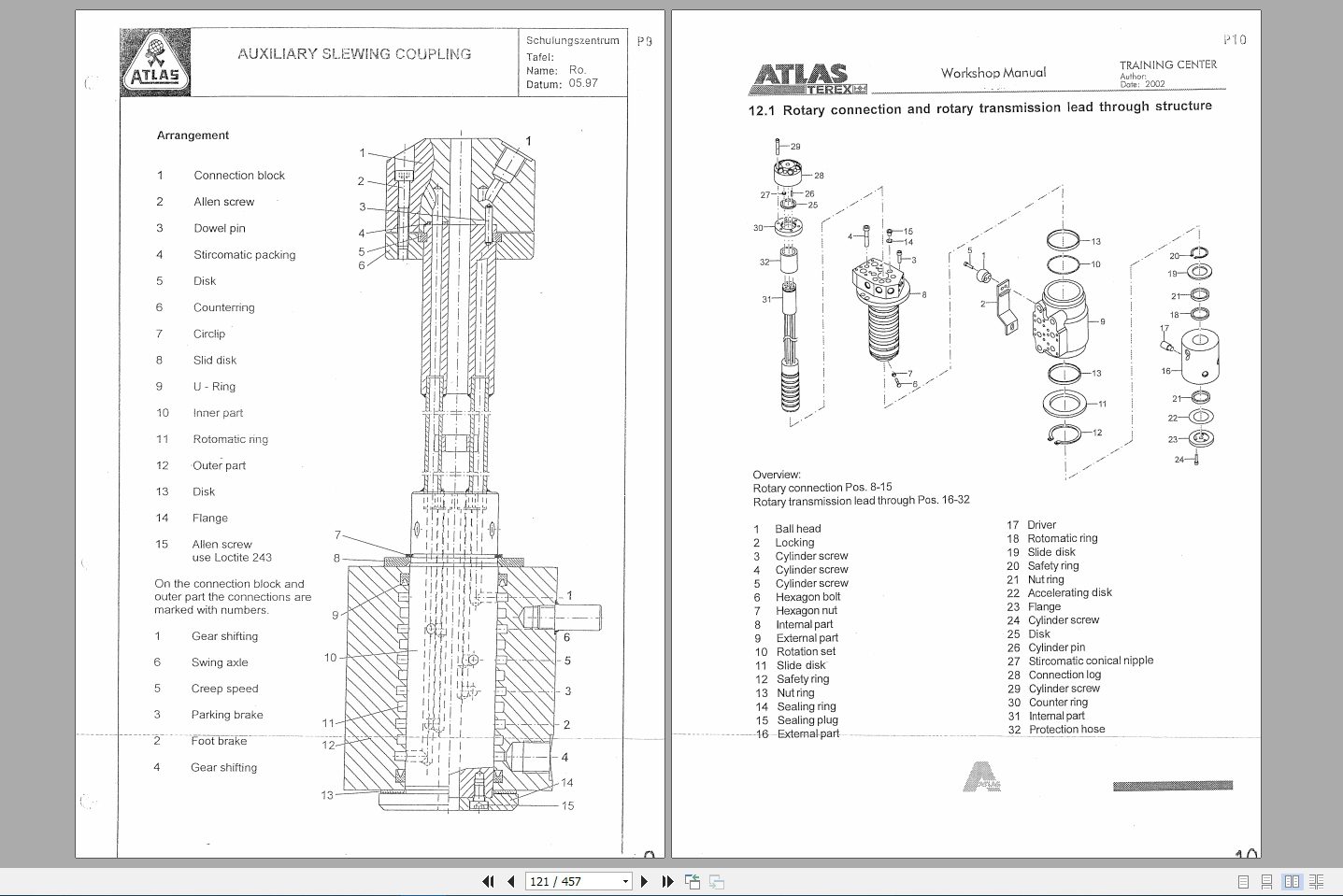This screenshot has width=1343, height=896.
Task: Skip to the last page
Action: click(666, 881)
